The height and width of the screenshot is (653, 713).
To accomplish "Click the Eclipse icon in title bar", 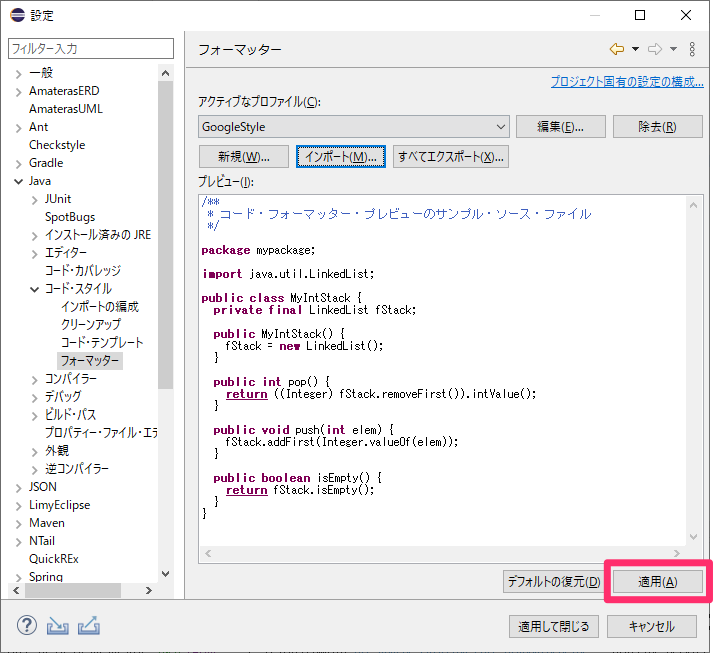I will pyautogui.click(x=17, y=15).
